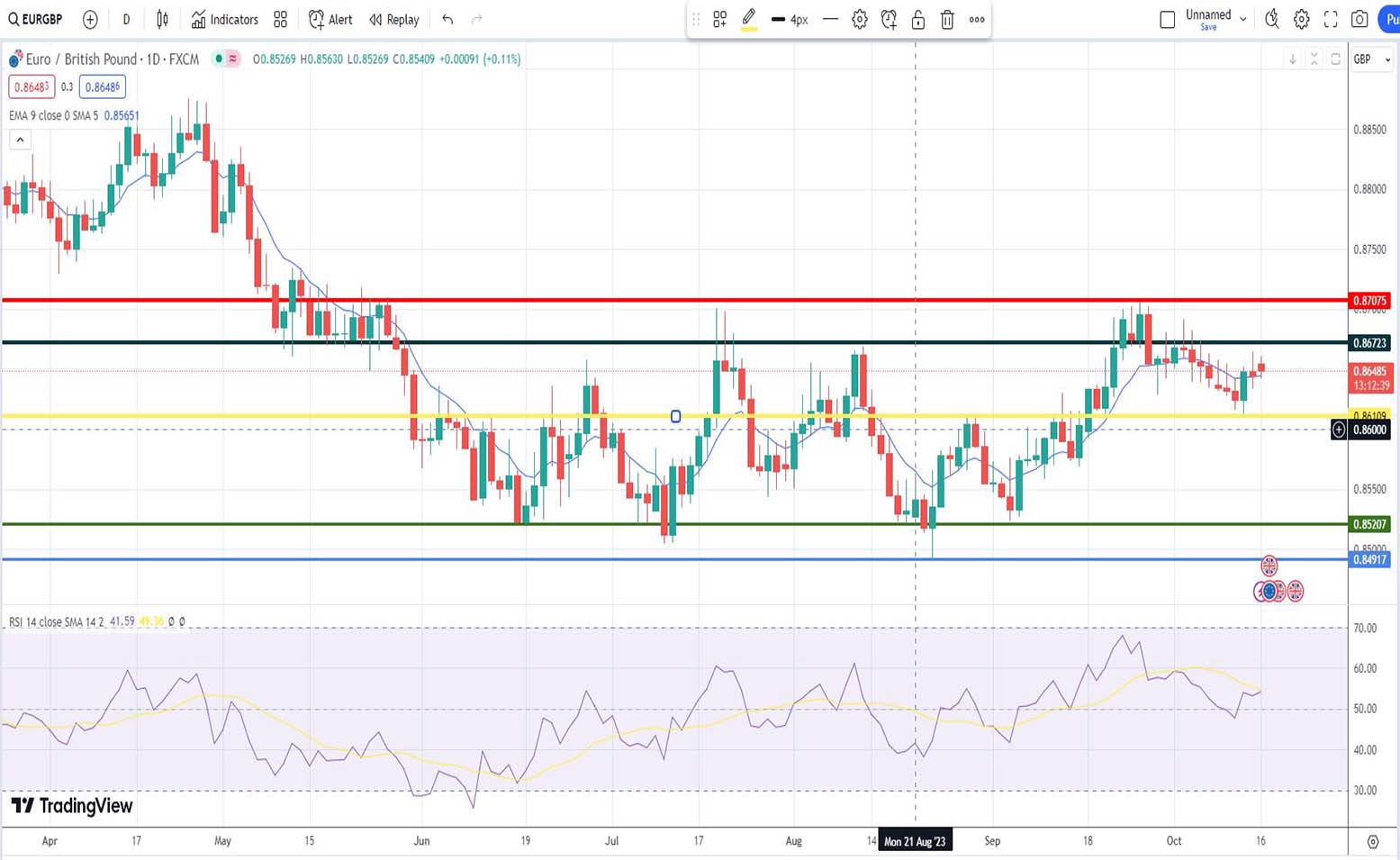Screen dimensions: 1400x860
Task: Open the Quick Search lightning icon
Action: click(x=1271, y=19)
